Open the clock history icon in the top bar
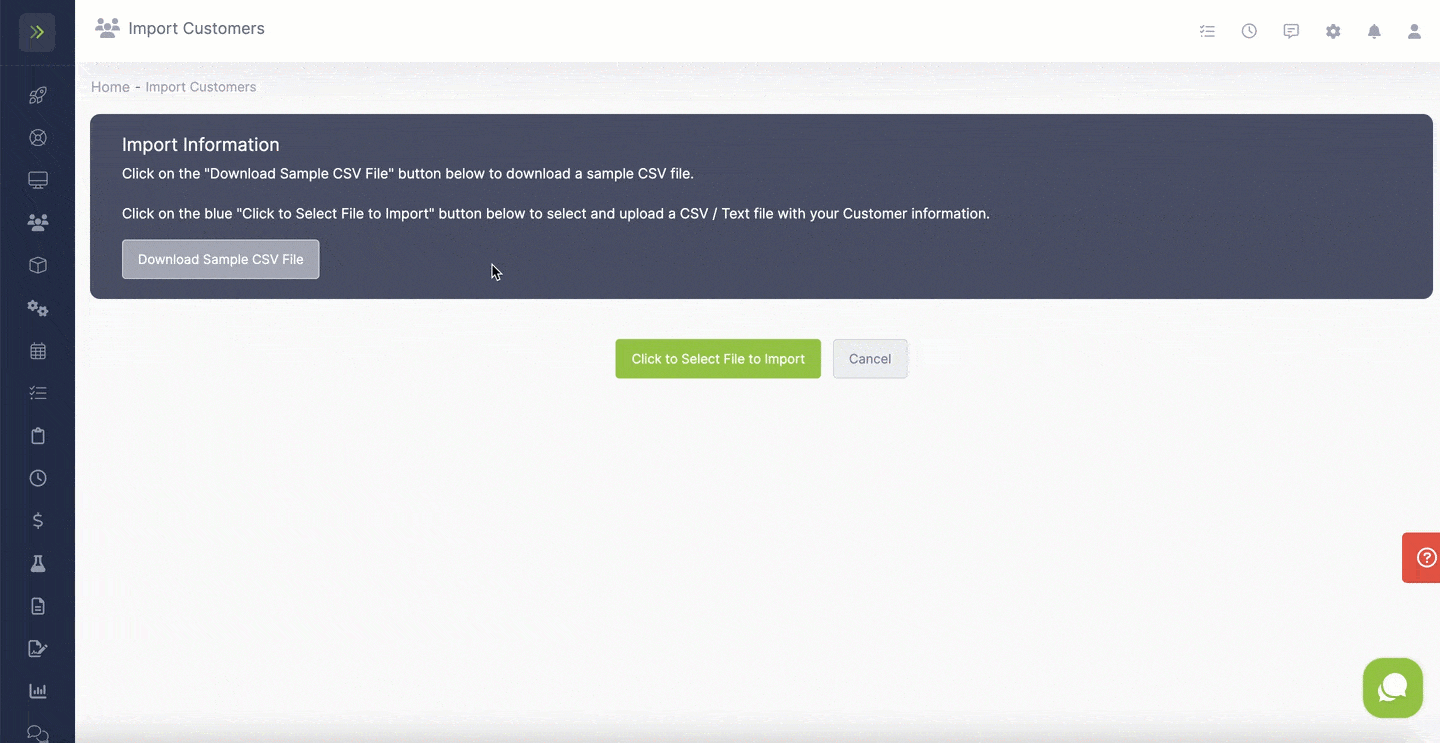This screenshot has height=743, width=1440. tap(1249, 31)
